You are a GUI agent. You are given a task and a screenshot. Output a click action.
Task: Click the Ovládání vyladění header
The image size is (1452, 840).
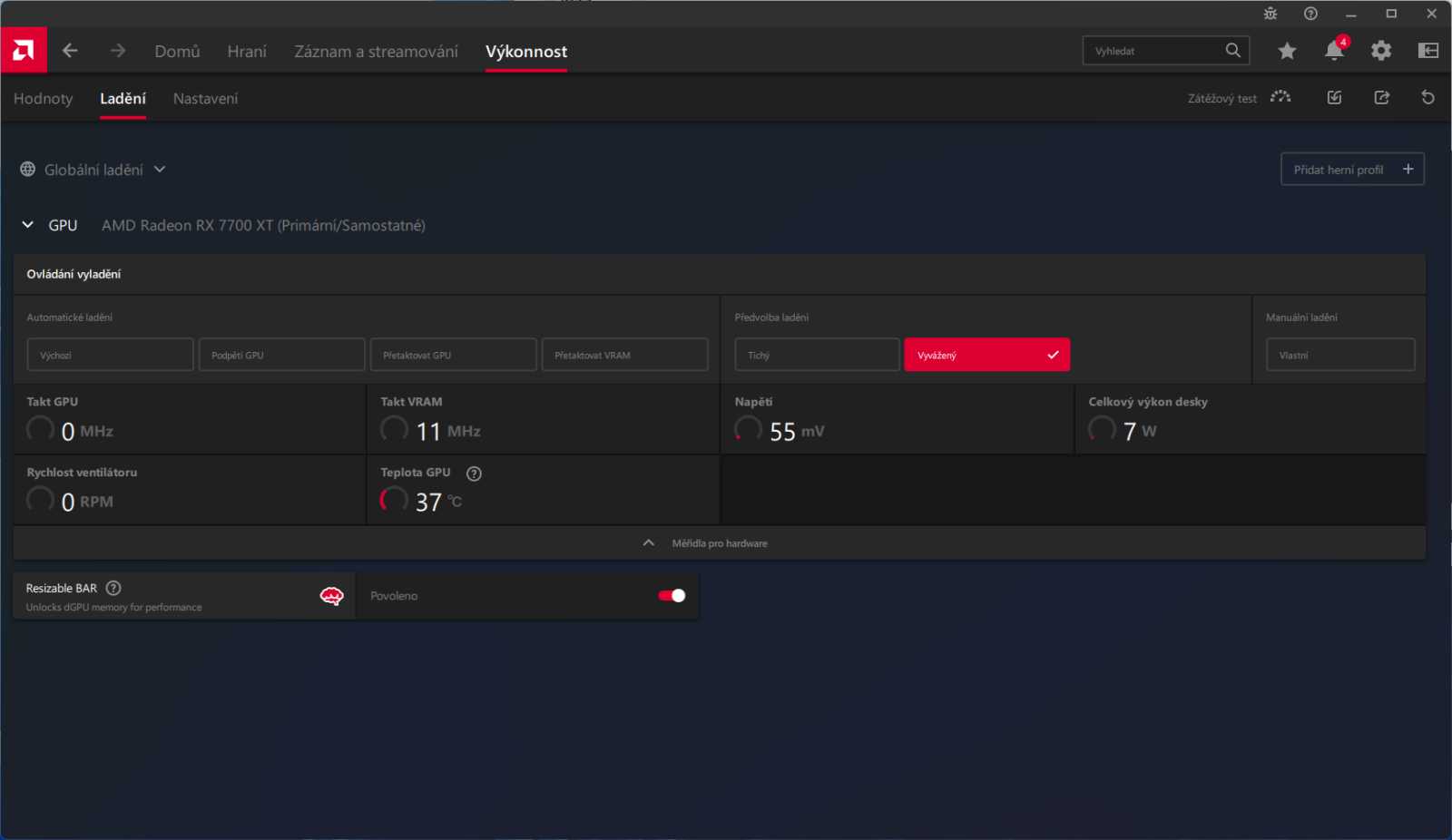click(x=74, y=274)
